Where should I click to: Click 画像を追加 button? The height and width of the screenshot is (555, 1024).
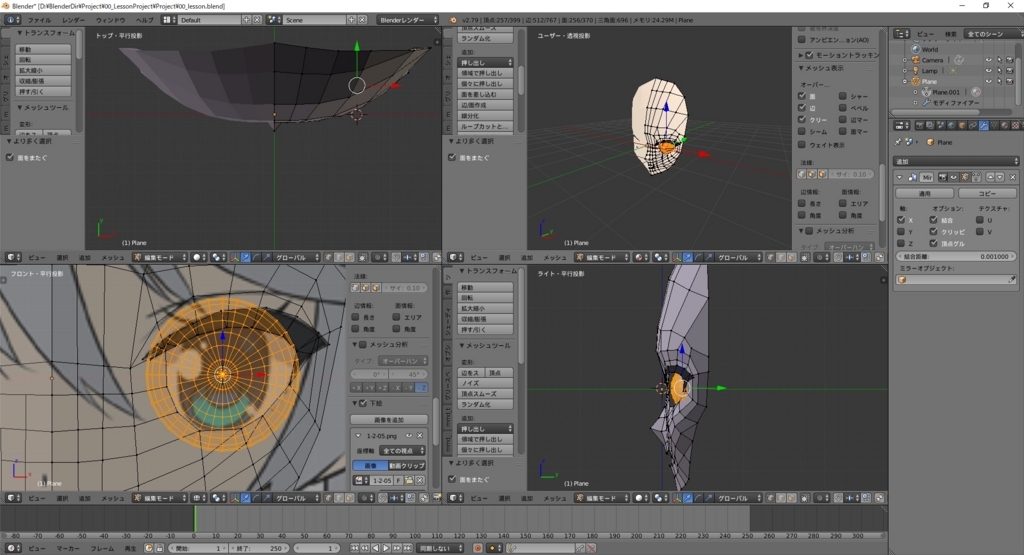pyautogui.click(x=389, y=420)
